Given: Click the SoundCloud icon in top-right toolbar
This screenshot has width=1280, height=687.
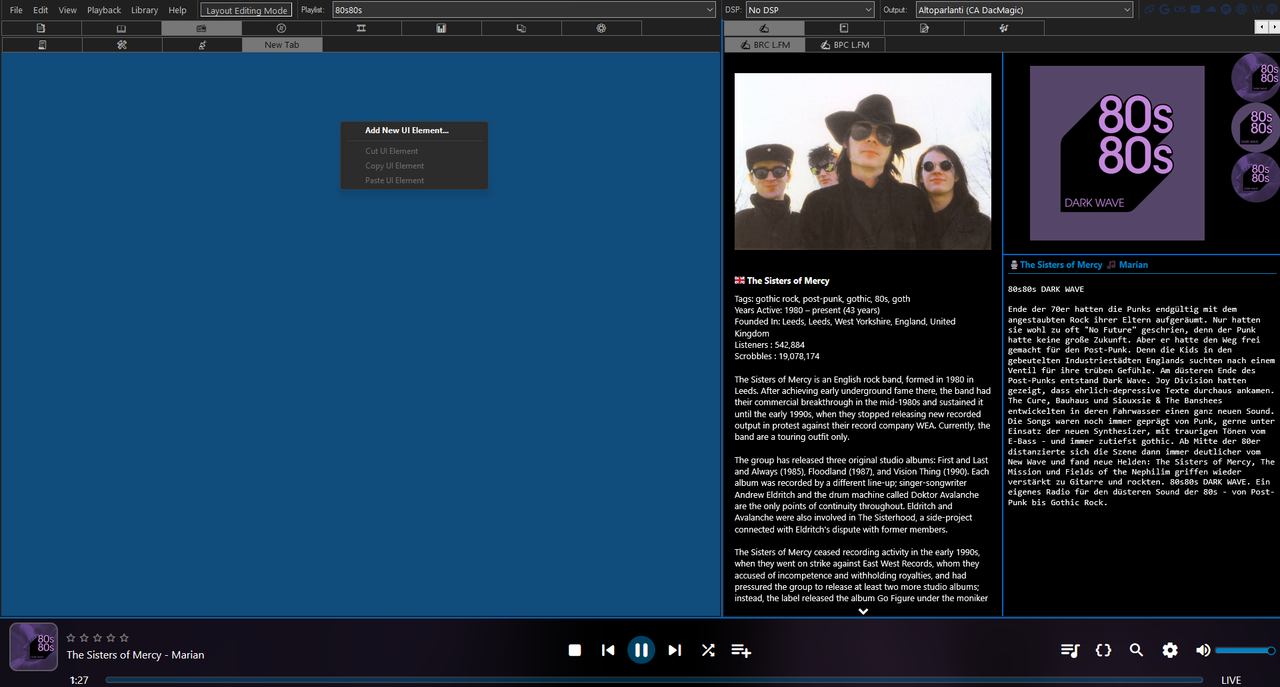Looking at the screenshot, I should coord(1211,9).
